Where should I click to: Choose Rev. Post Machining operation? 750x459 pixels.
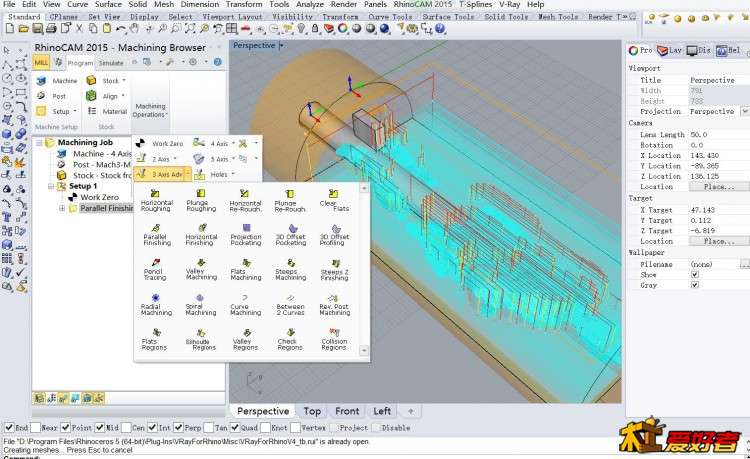point(334,305)
